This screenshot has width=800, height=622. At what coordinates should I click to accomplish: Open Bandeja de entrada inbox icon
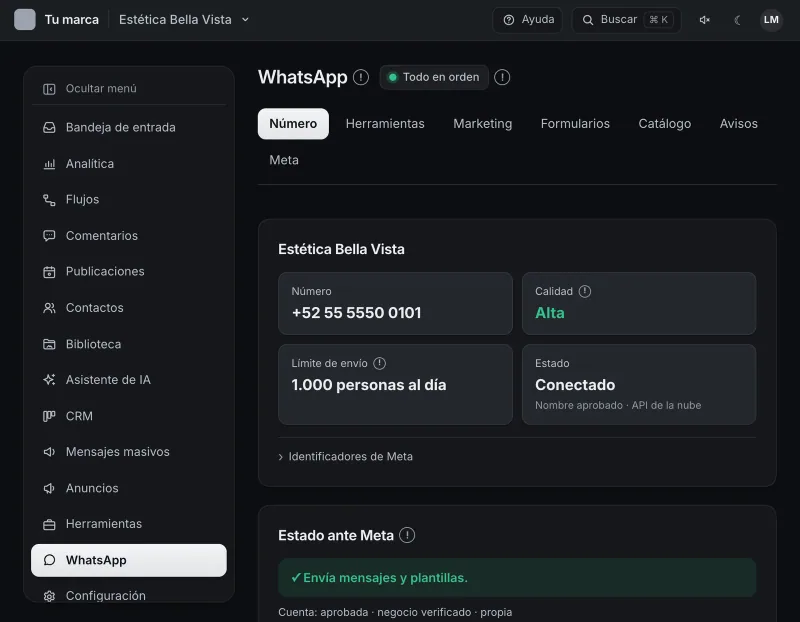49,128
